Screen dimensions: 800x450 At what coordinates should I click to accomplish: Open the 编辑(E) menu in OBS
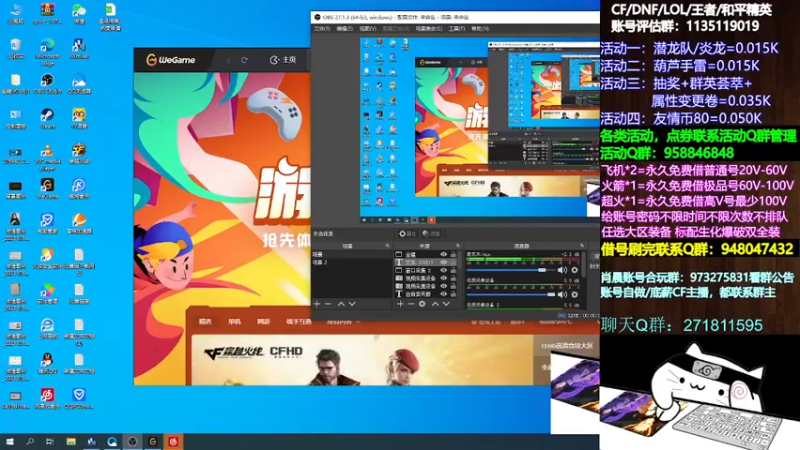[344, 29]
